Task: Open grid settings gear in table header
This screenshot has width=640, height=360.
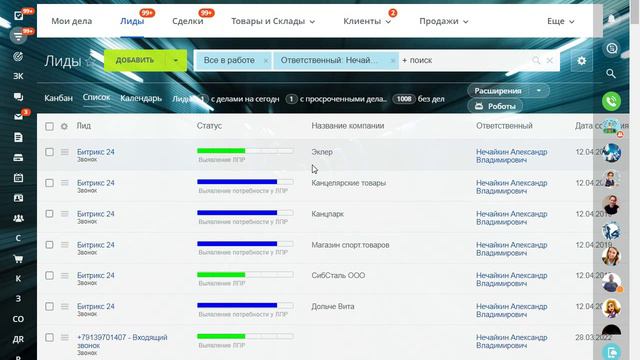Action: tap(64, 126)
